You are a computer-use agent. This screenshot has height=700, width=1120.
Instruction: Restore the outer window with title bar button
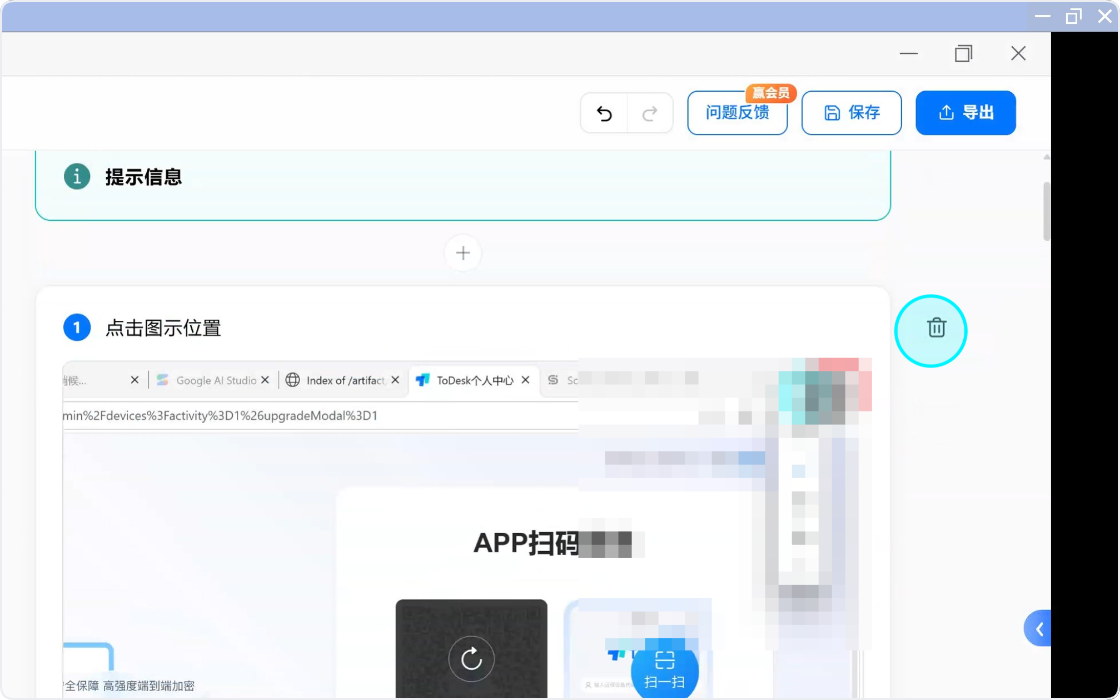[x=1074, y=16]
